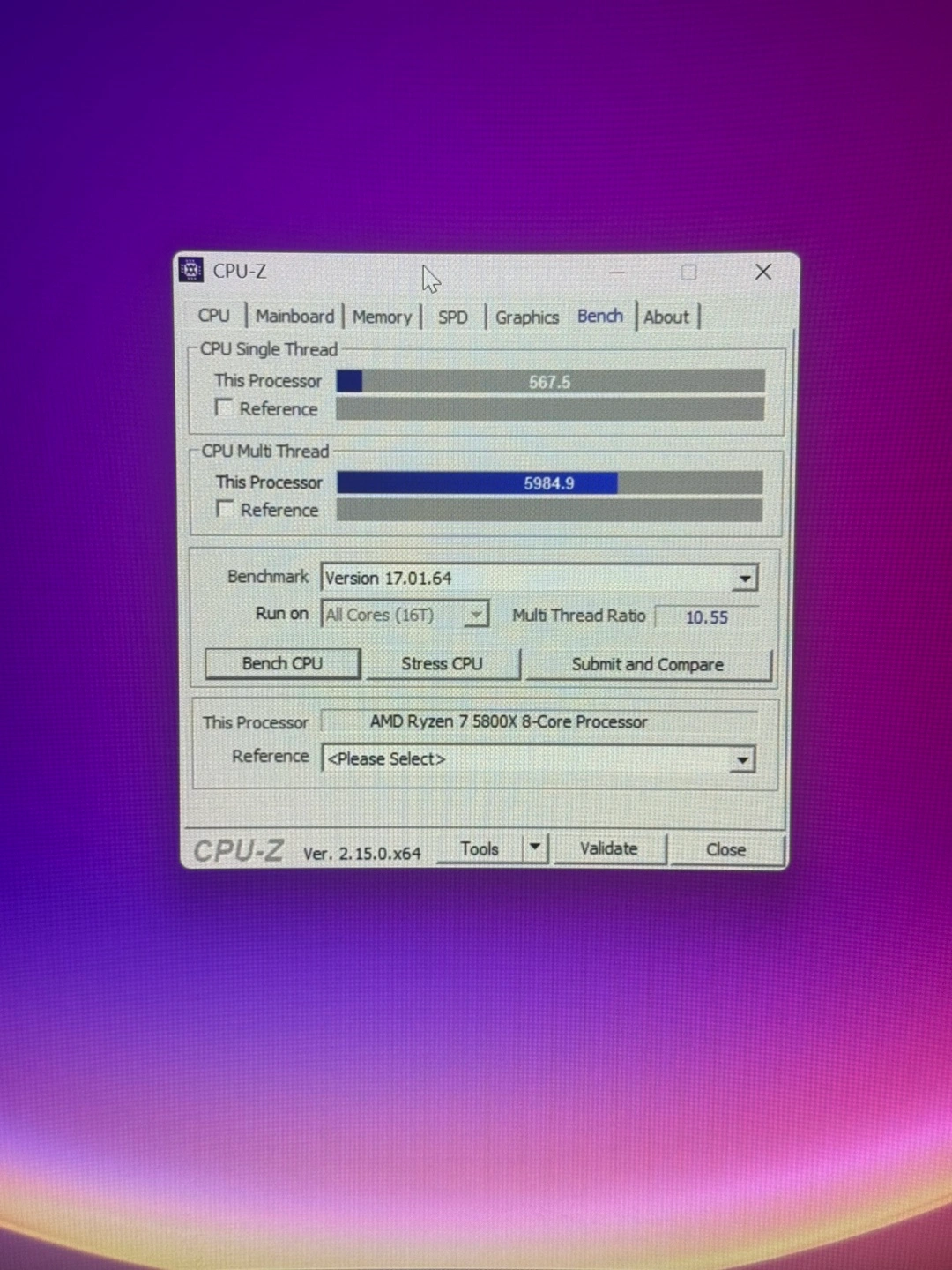Click the Multi Thread Ratio value 10.55

(706, 616)
